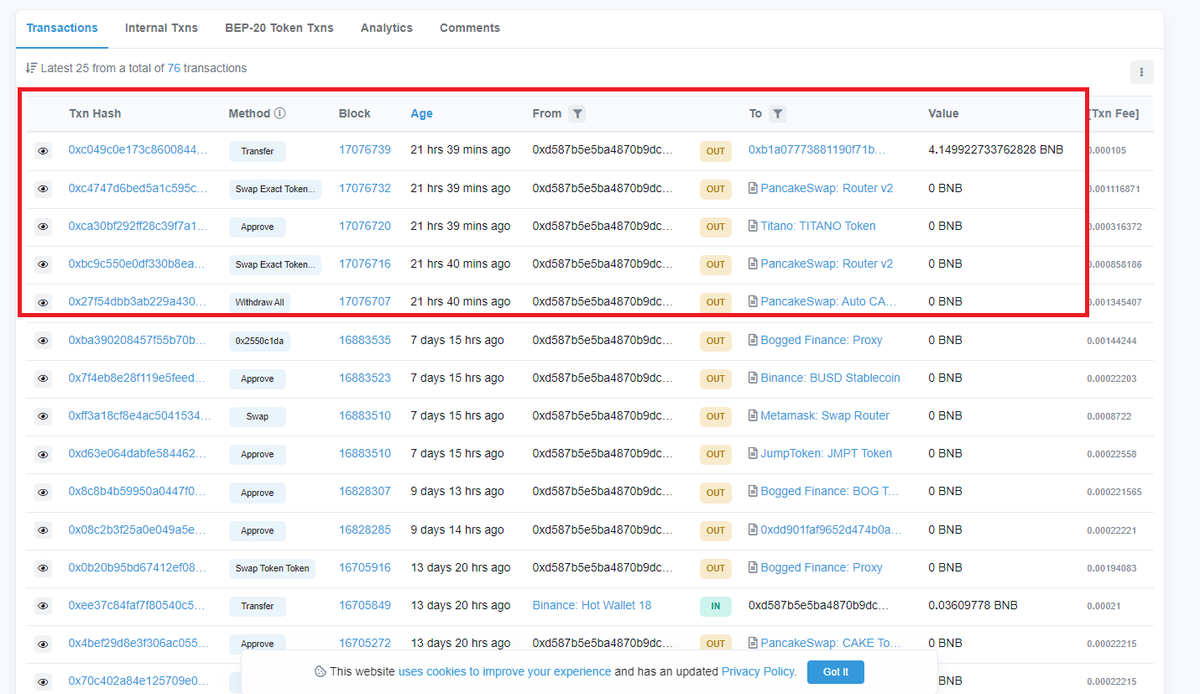
Task: View details eye icon for 0xd63e064dabfe584462 row
Action: [43, 454]
